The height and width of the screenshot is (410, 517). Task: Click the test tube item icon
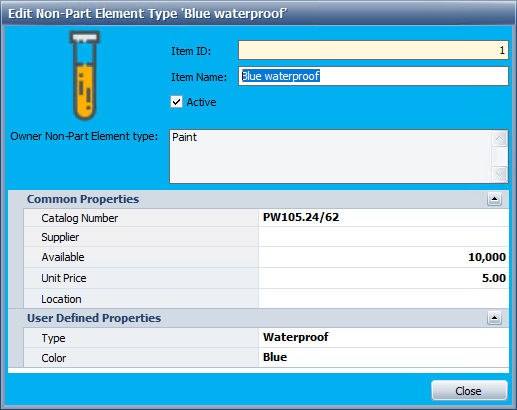85,76
